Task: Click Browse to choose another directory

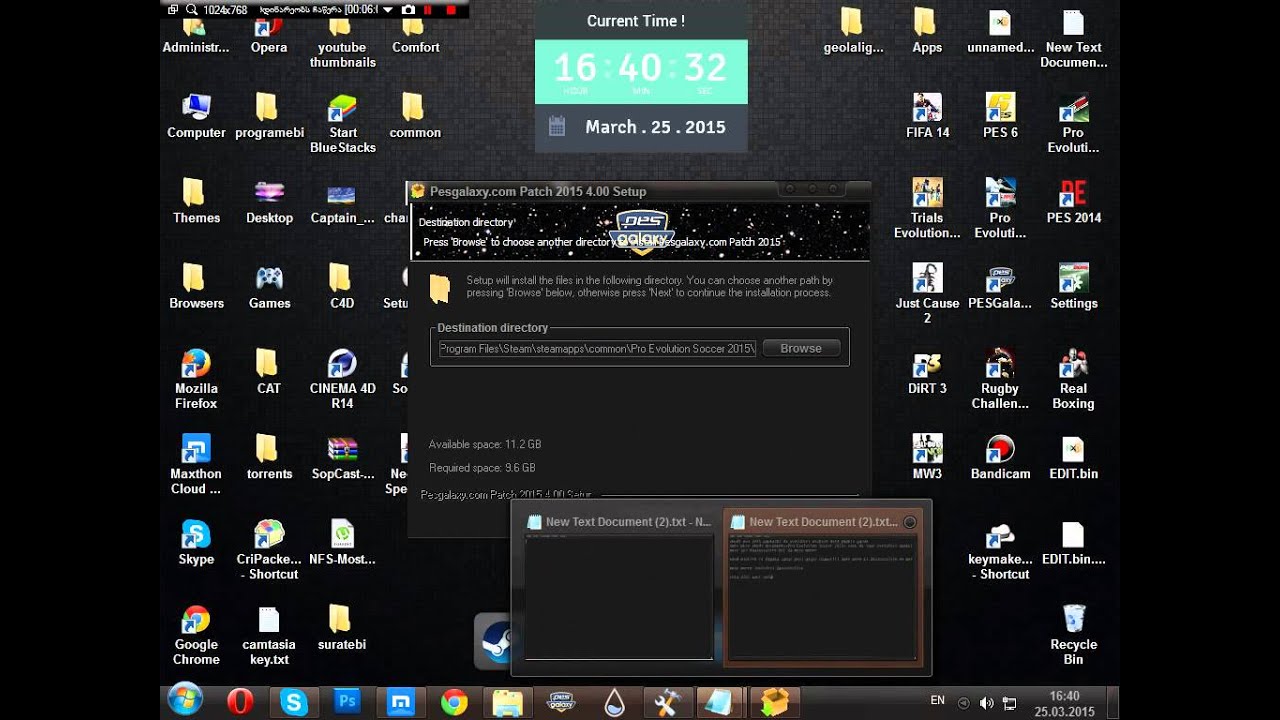Action: click(x=801, y=348)
